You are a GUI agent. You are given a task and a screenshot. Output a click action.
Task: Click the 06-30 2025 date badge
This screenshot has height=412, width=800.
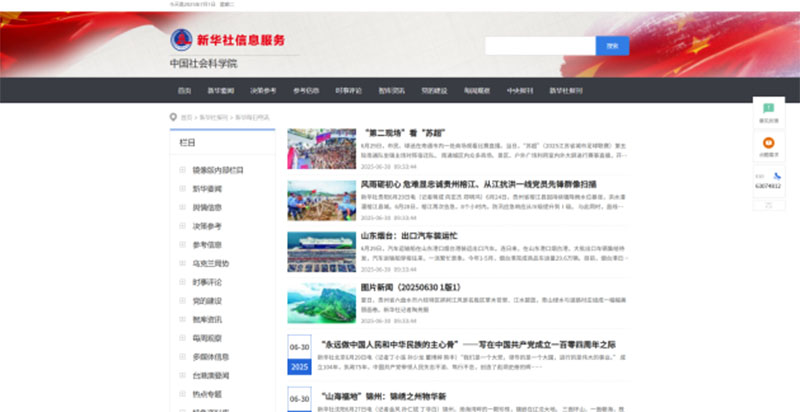coord(299,355)
